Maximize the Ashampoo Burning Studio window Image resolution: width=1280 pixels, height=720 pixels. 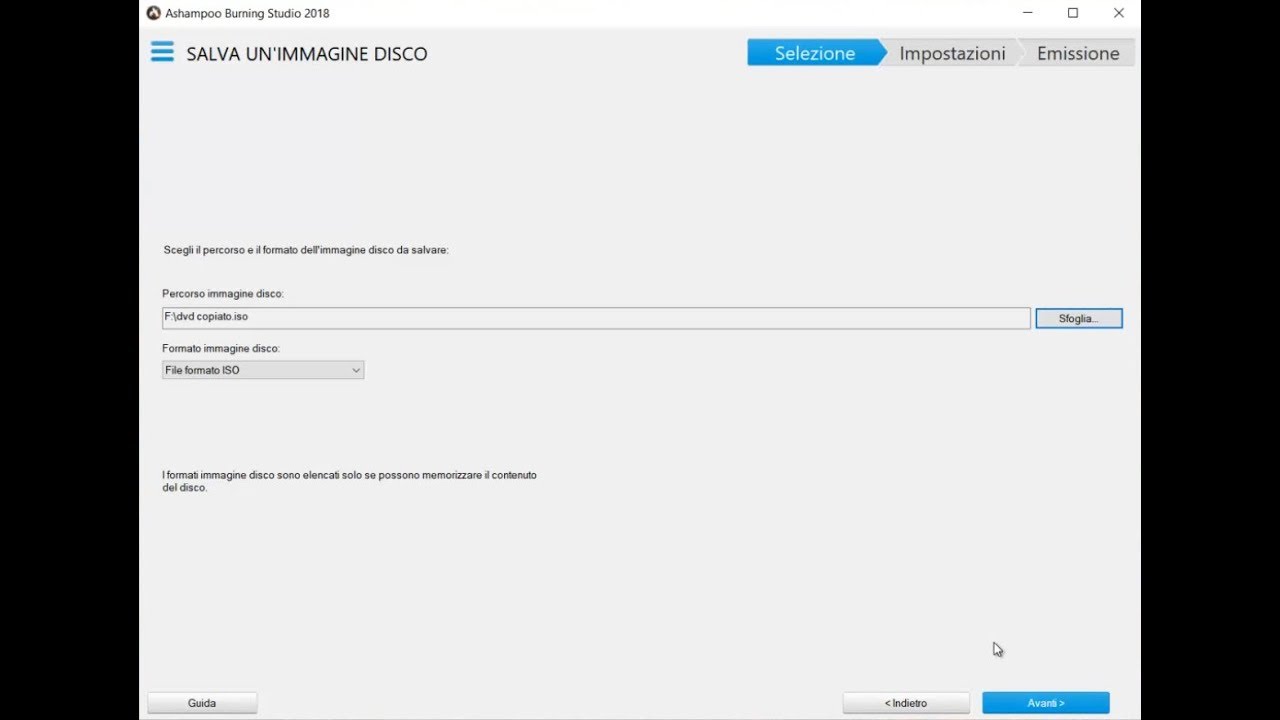(1073, 13)
